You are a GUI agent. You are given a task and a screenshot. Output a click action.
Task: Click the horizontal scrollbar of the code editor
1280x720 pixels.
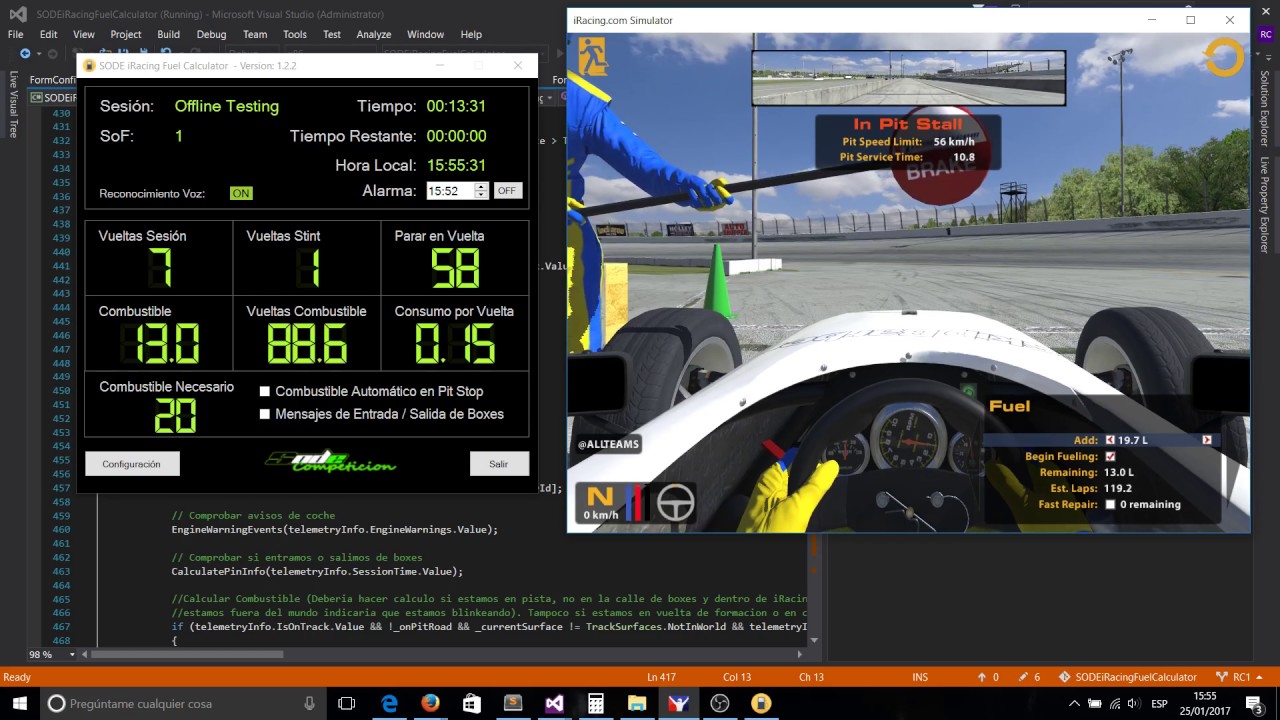point(187,655)
